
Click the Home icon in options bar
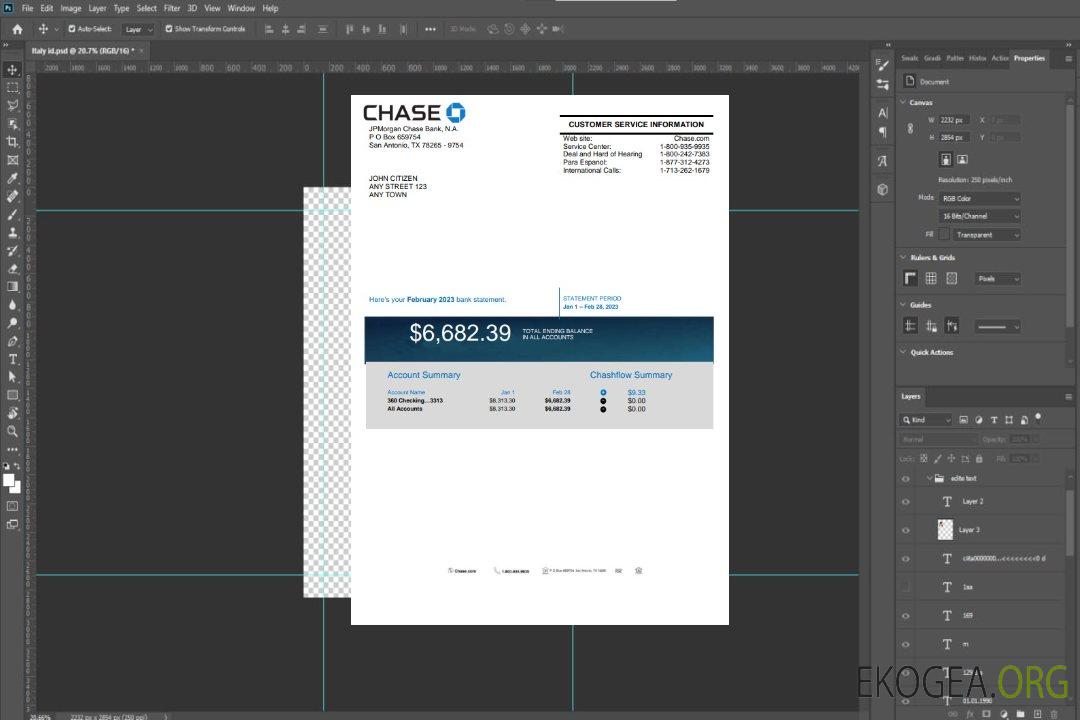[x=17, y=29]
